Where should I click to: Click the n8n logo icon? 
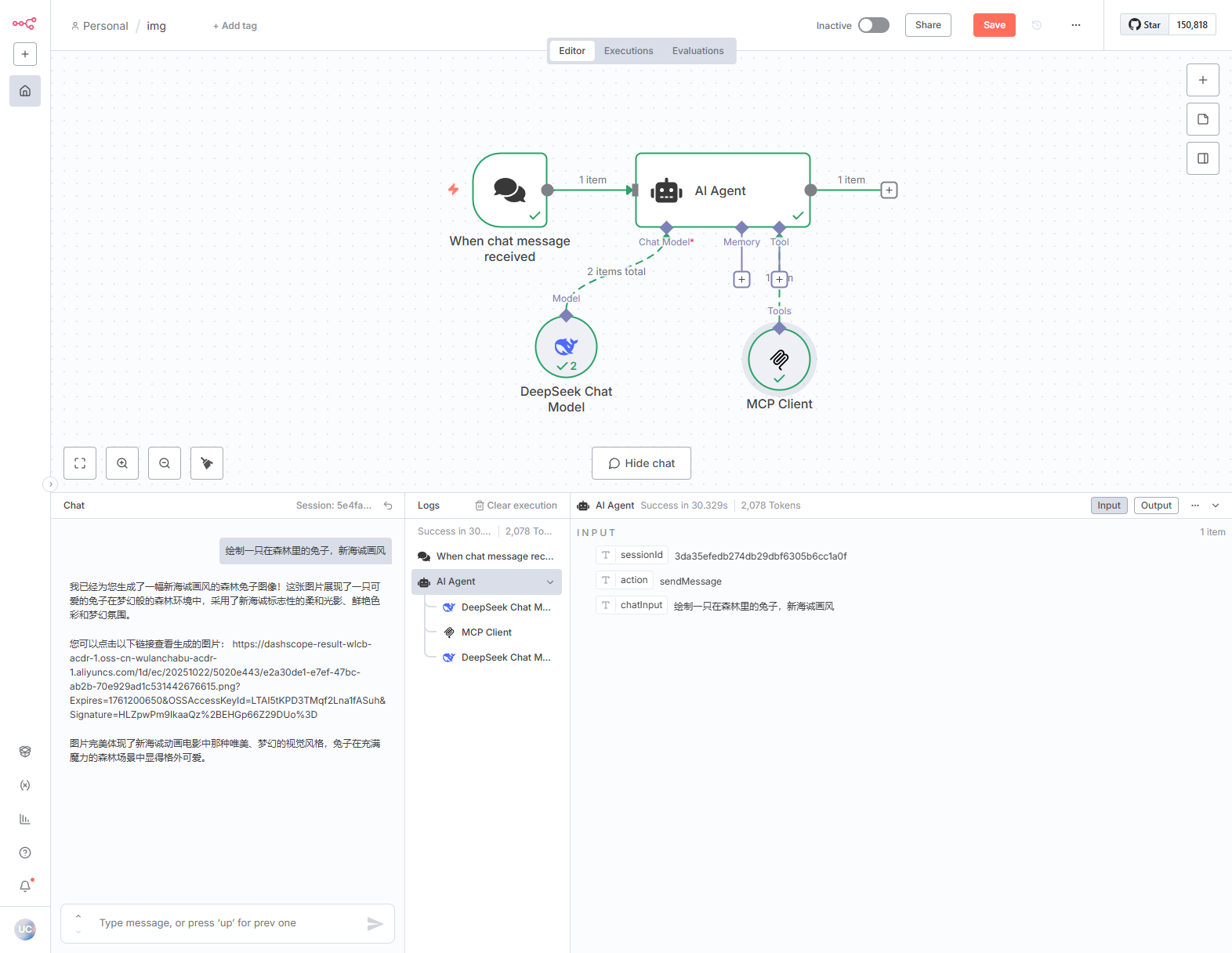pos(24,24)
